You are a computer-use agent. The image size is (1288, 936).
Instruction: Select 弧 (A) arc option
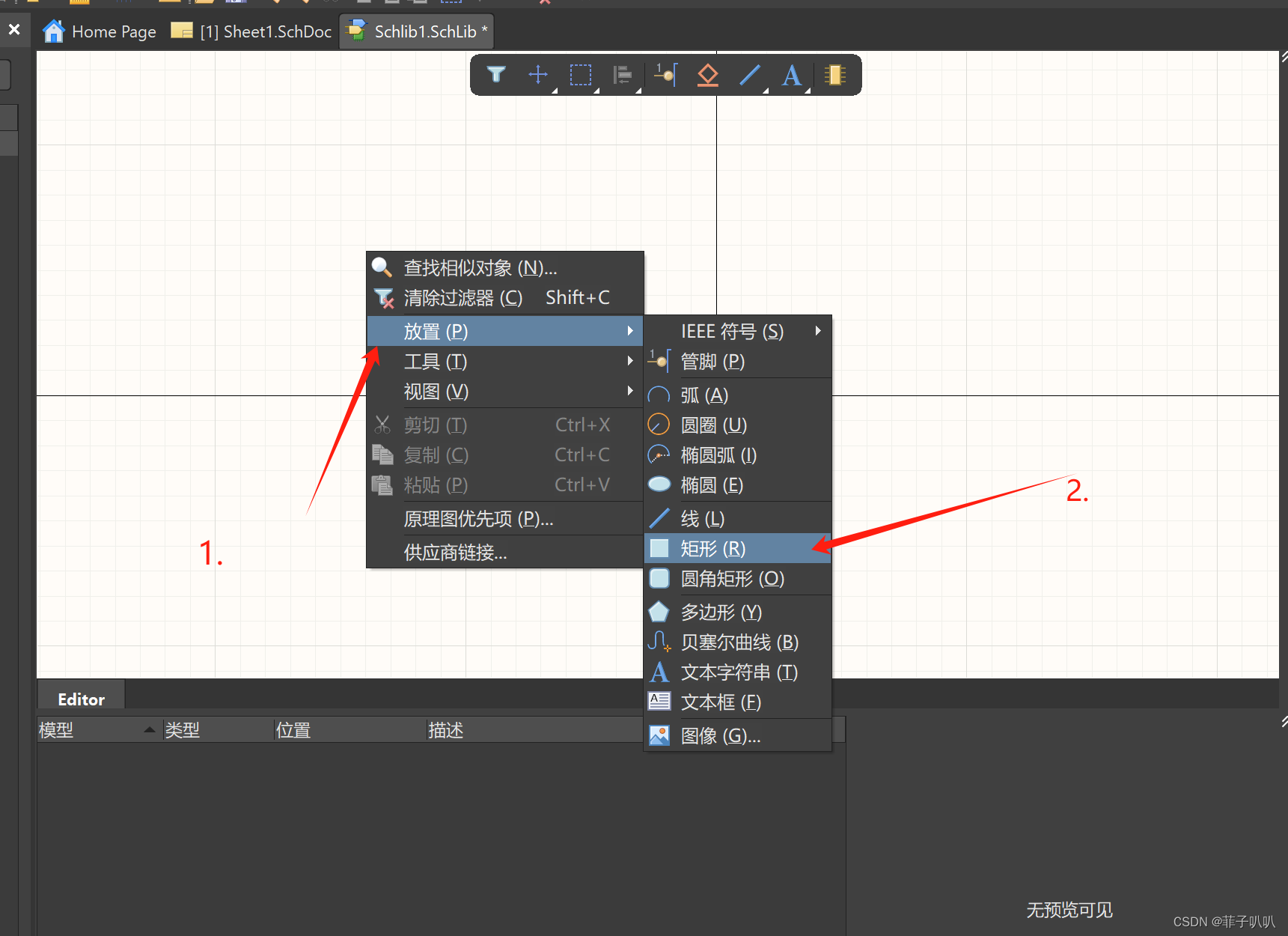click(738, 395)
